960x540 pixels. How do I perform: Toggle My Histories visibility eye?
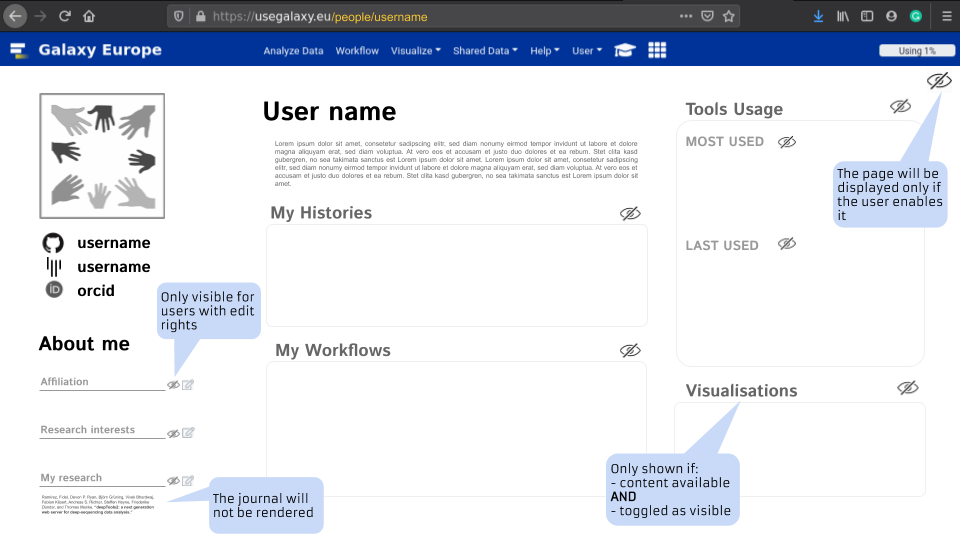click(630, 213)
